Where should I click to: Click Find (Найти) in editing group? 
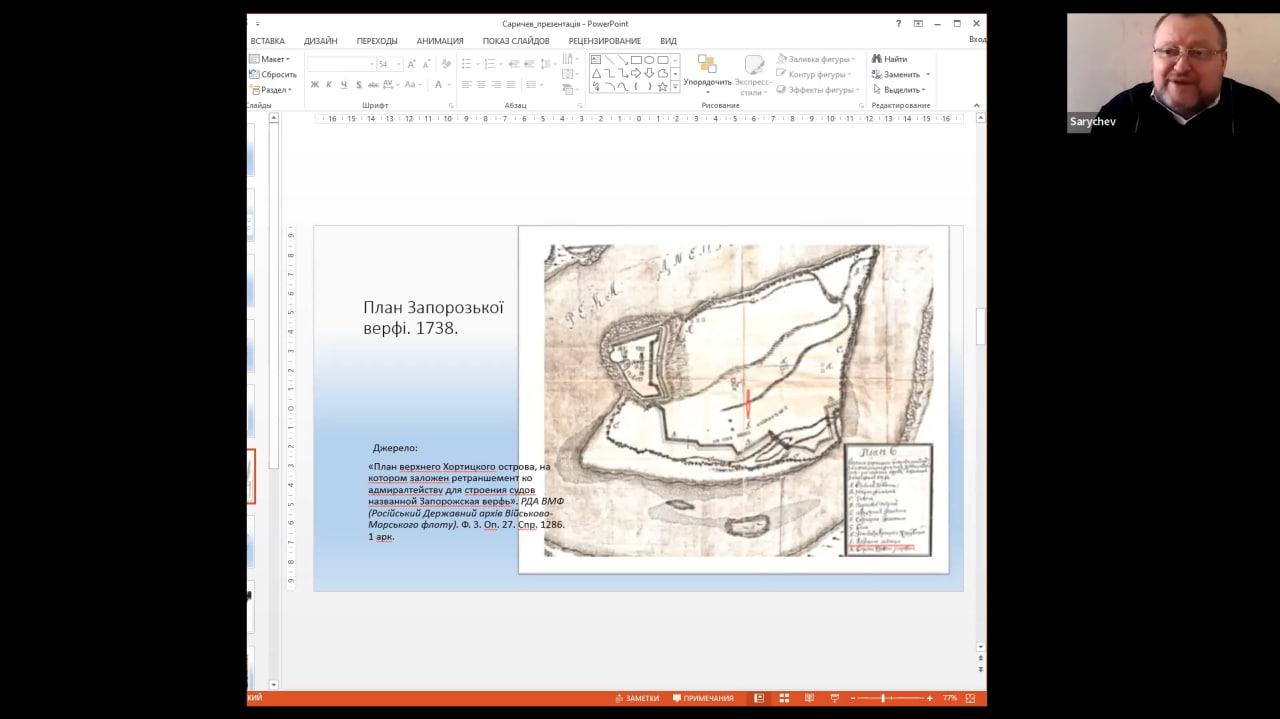[x=889, y=59]
